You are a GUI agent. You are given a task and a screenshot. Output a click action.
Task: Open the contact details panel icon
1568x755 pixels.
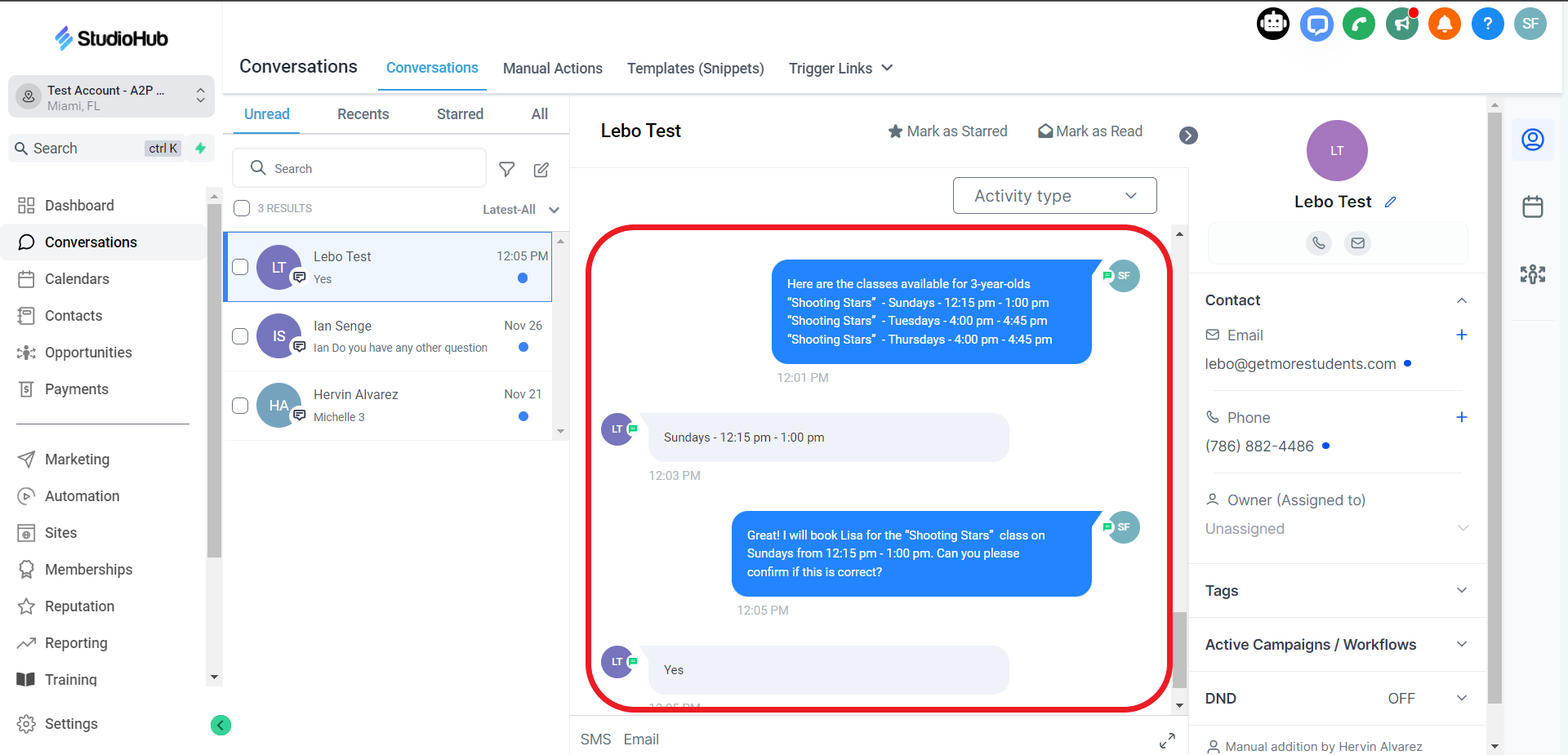(1533, 140)
